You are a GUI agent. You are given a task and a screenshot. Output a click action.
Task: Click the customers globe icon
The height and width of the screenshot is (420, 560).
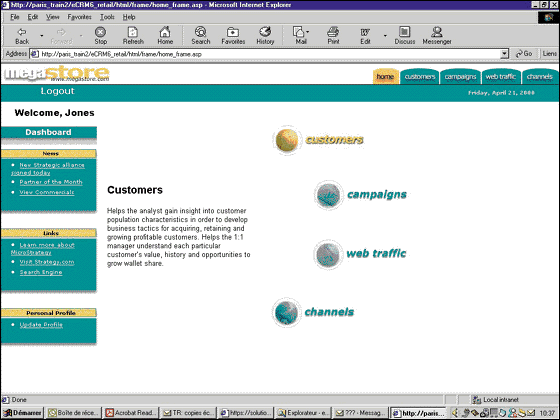point(286,140)
